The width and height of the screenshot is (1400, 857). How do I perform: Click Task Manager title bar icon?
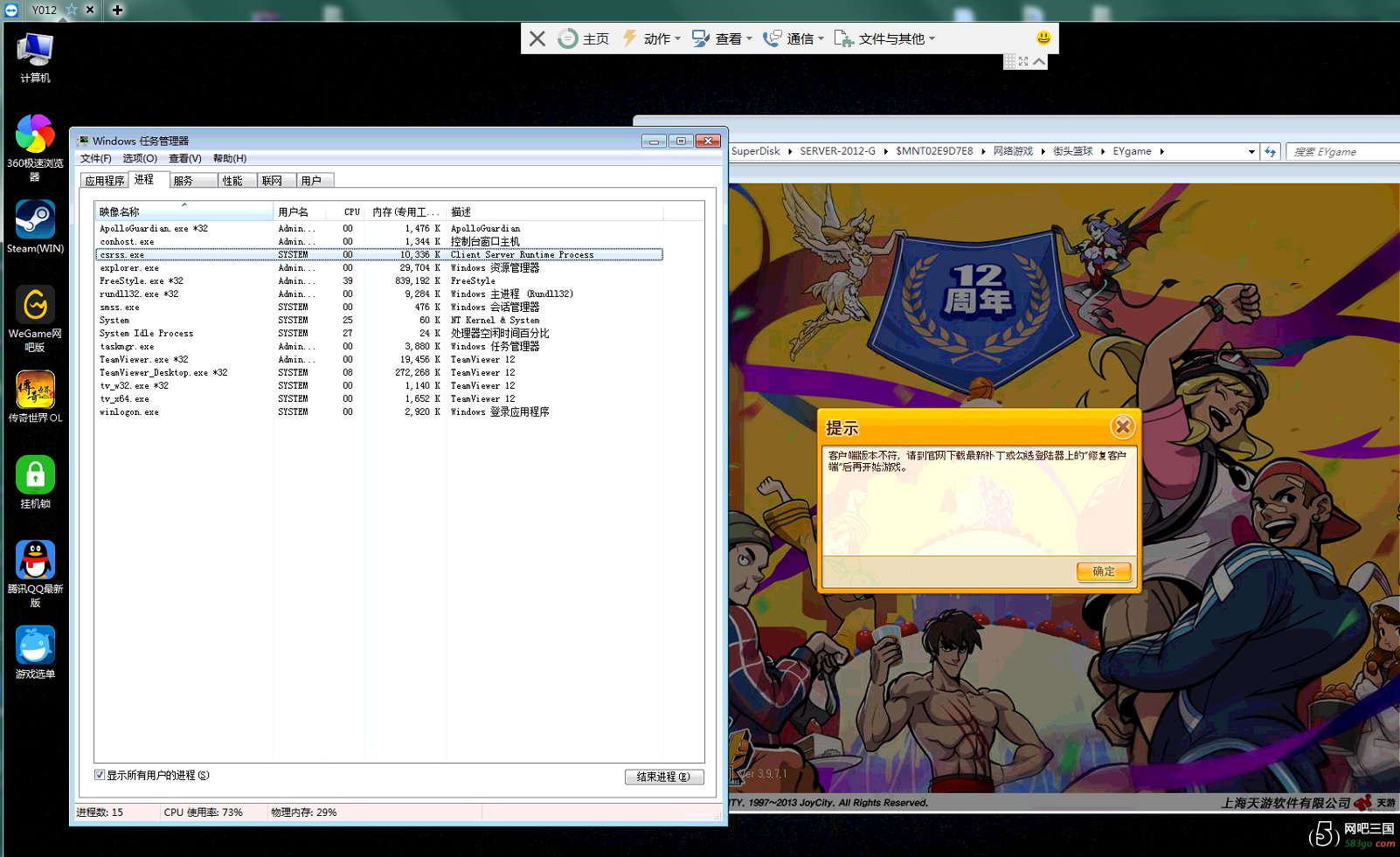(83, 141)
